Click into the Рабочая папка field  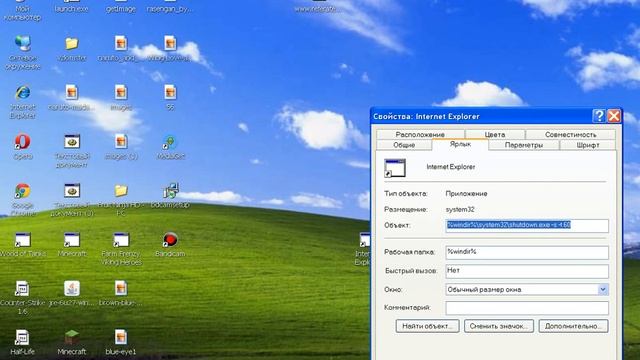[x=527, y=252]
